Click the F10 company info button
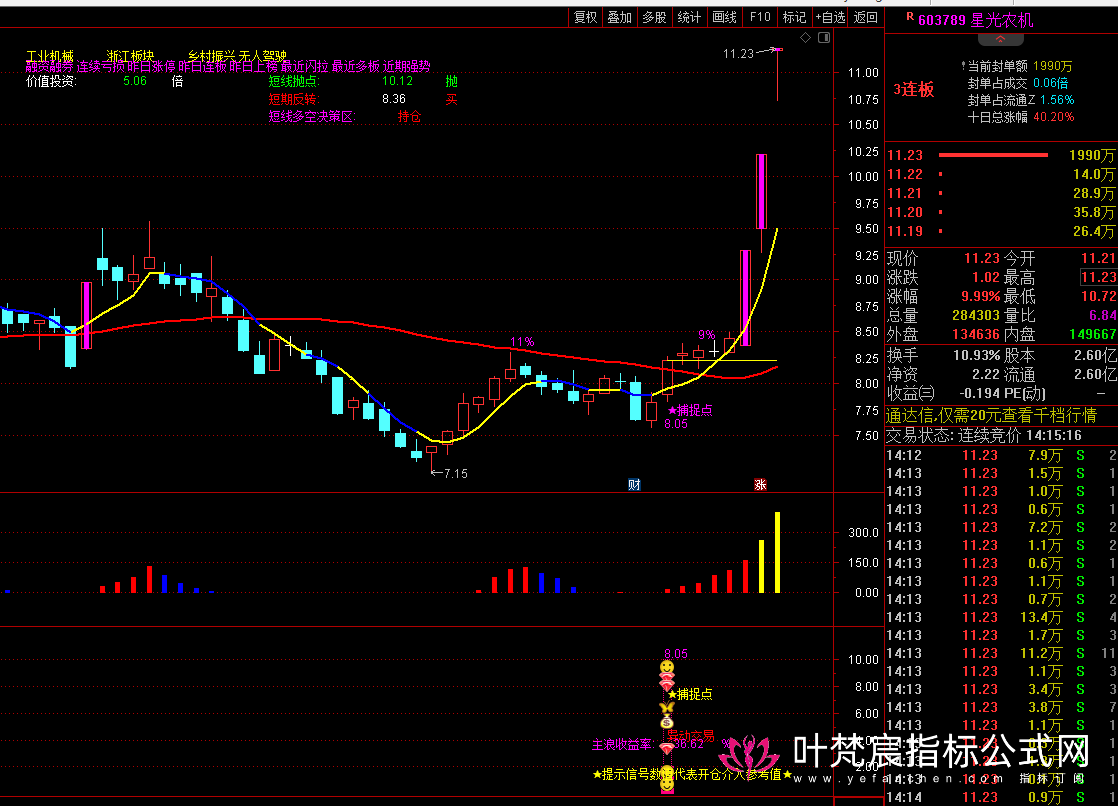This screenshot has width=1118, height=806. [x=760, y=17]
